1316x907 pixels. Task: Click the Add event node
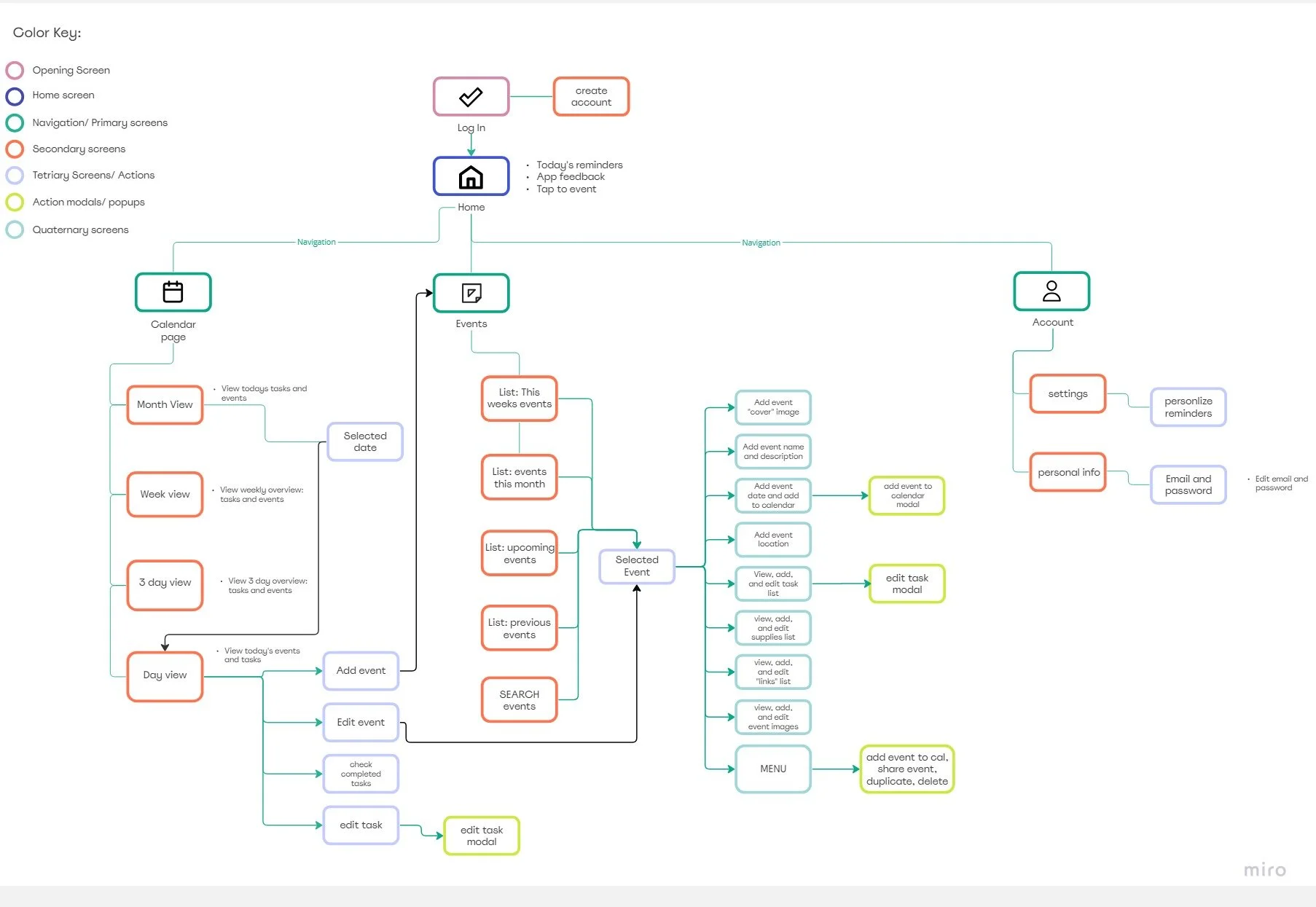tap(360, 670)
